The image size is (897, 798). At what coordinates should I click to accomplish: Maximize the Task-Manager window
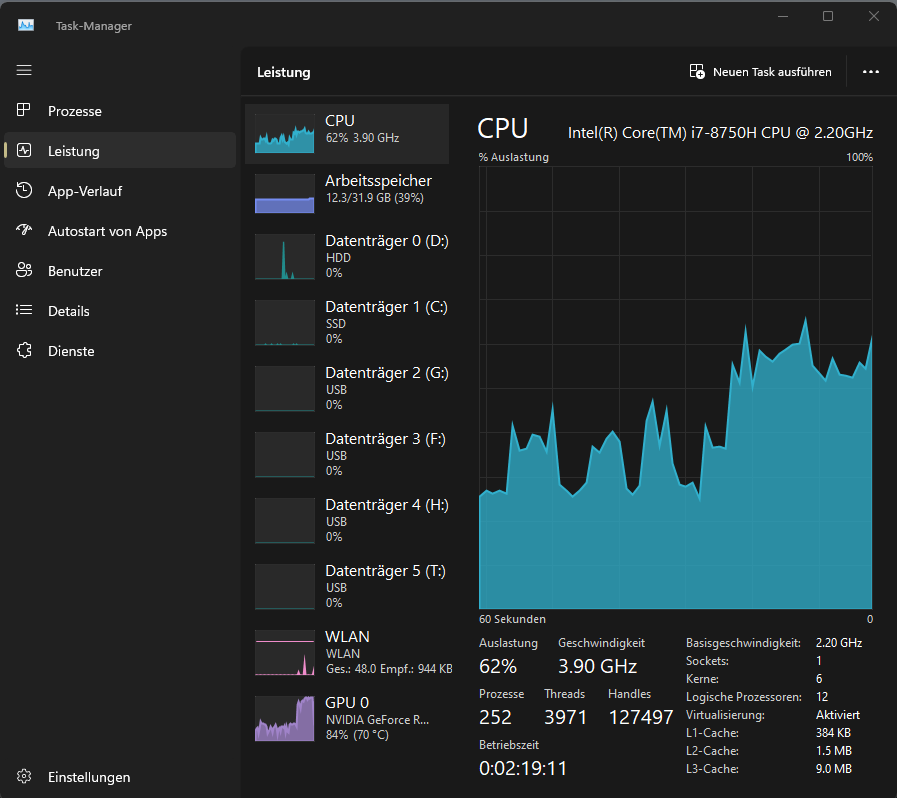pyautogui.click(x=828, y=16)
